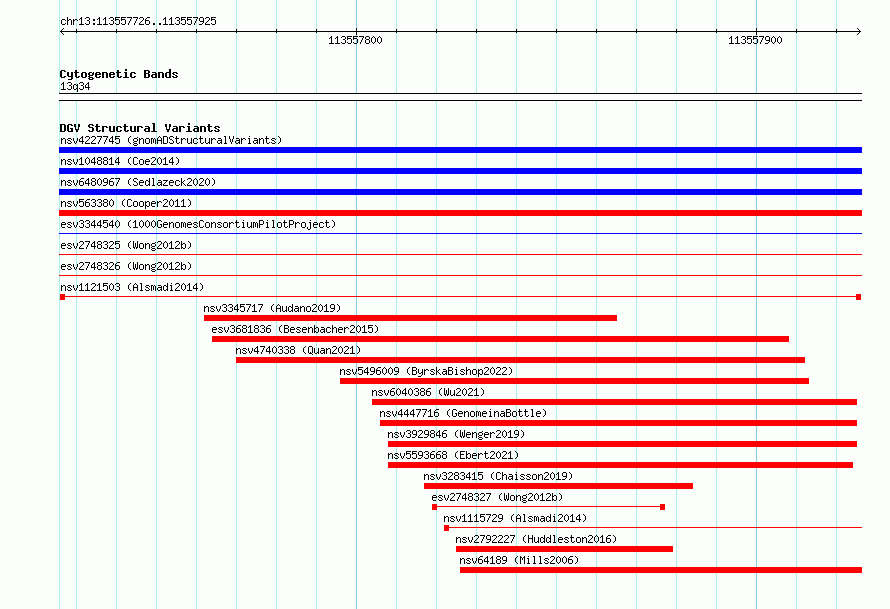Click esv2748325 (Wong2012b) label
Screen dimensions: 890x609
click(126, 245)
